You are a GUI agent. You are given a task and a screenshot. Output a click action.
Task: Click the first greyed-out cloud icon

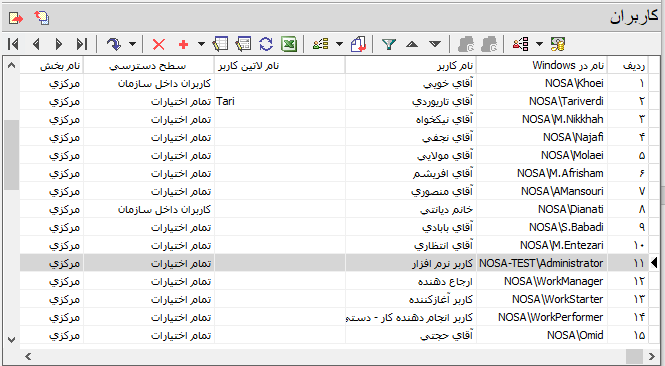tap(466, 44)
